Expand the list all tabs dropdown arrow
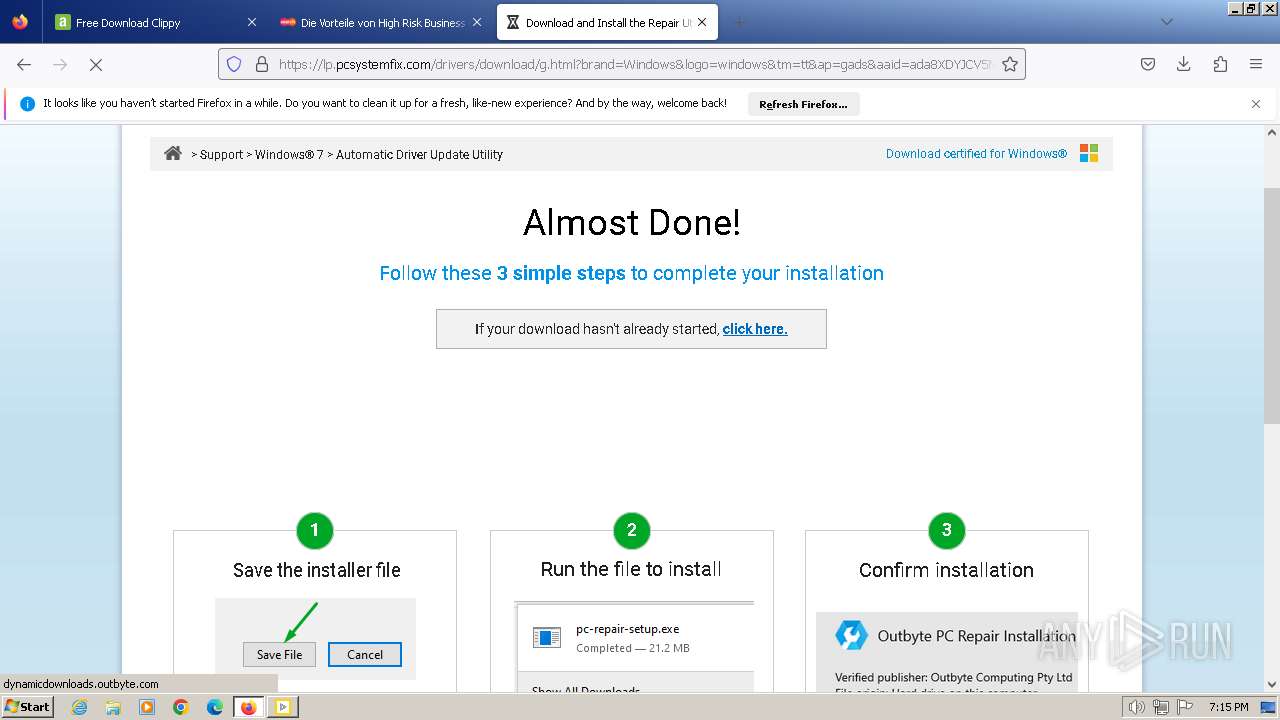 pyautogui.click(x=1166, y=22)
